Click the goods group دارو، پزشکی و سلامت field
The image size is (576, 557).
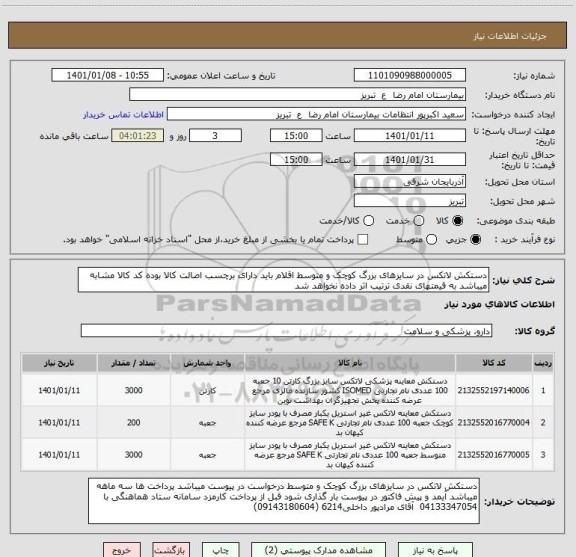[286, 331]
